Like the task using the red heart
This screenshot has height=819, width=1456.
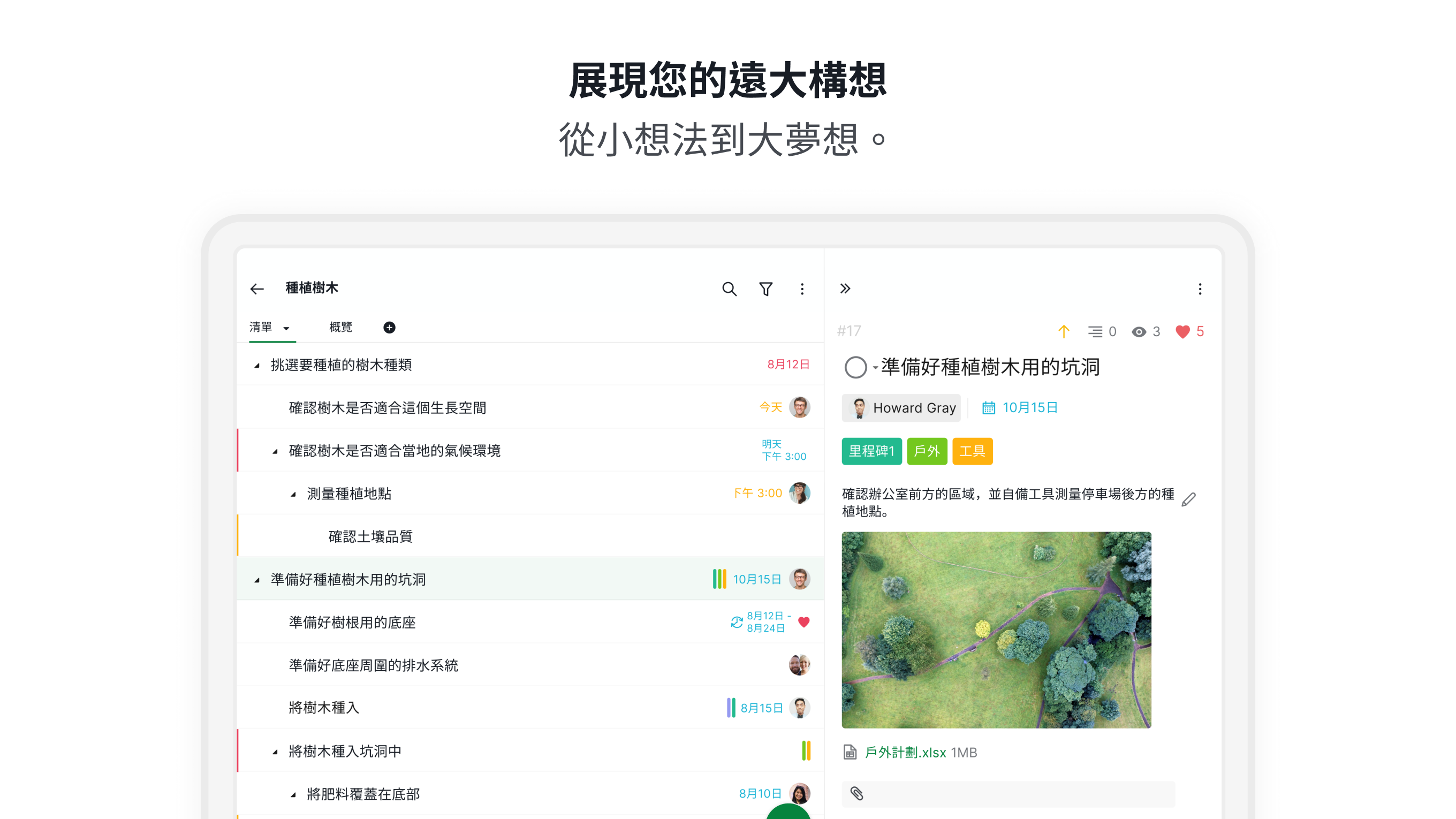coord(1182,331)
